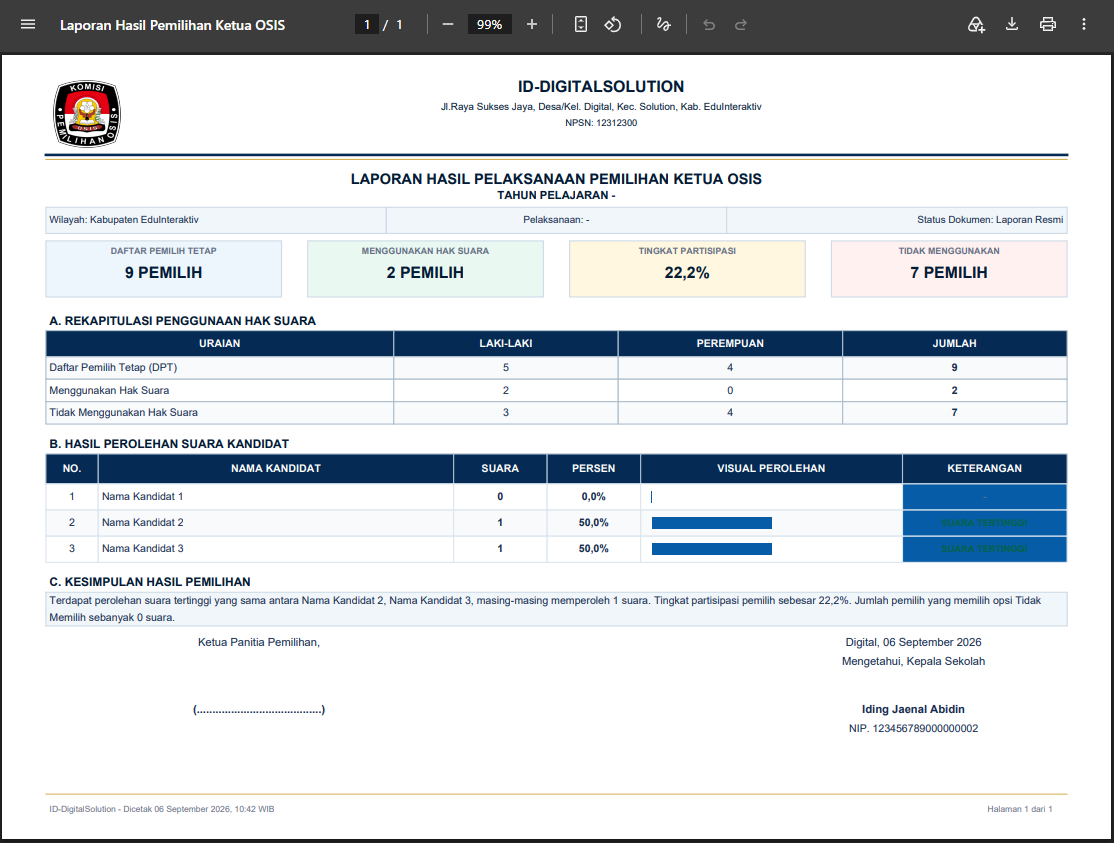
Task: Click the '0,0%' percentage for Kandidat 1
Action: point(593,496)
